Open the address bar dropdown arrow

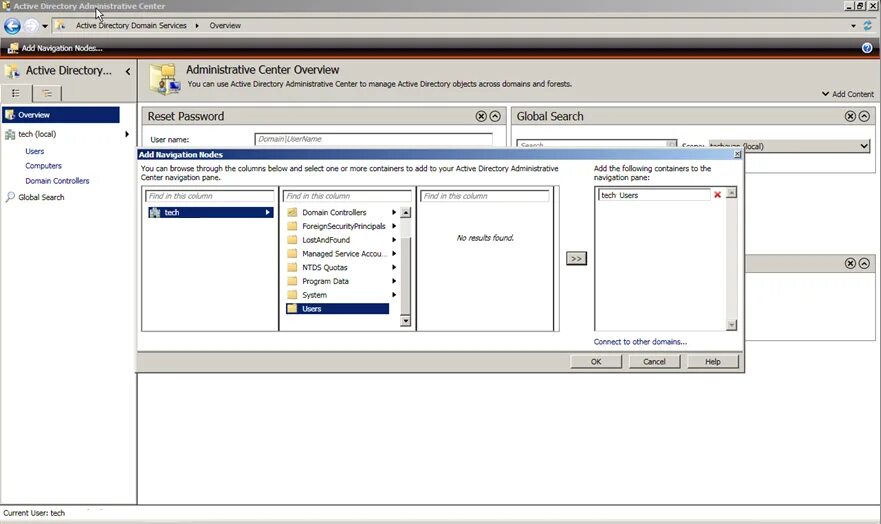point(853,26)
